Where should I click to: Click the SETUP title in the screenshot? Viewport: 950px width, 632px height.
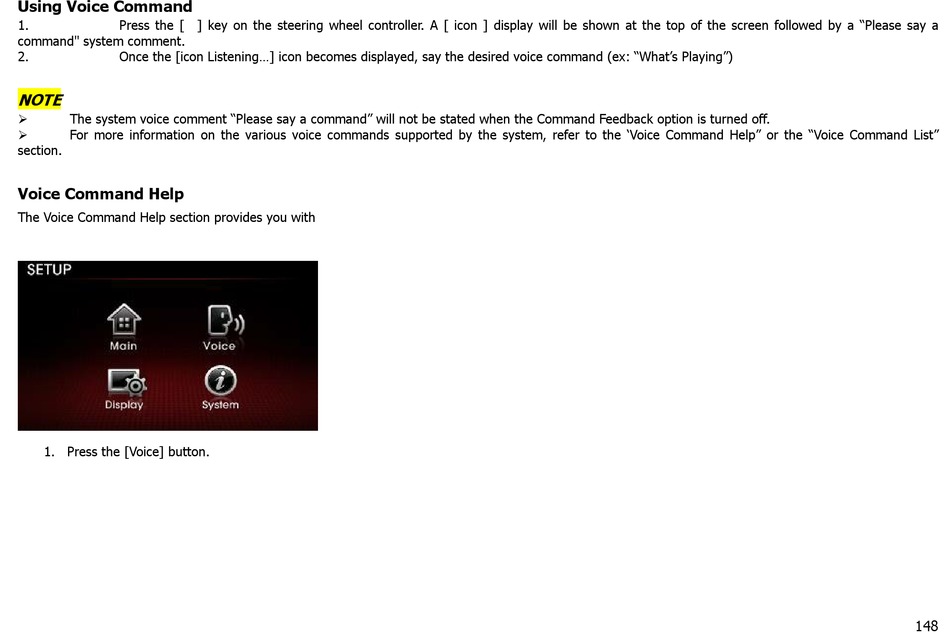click(48, 270)
